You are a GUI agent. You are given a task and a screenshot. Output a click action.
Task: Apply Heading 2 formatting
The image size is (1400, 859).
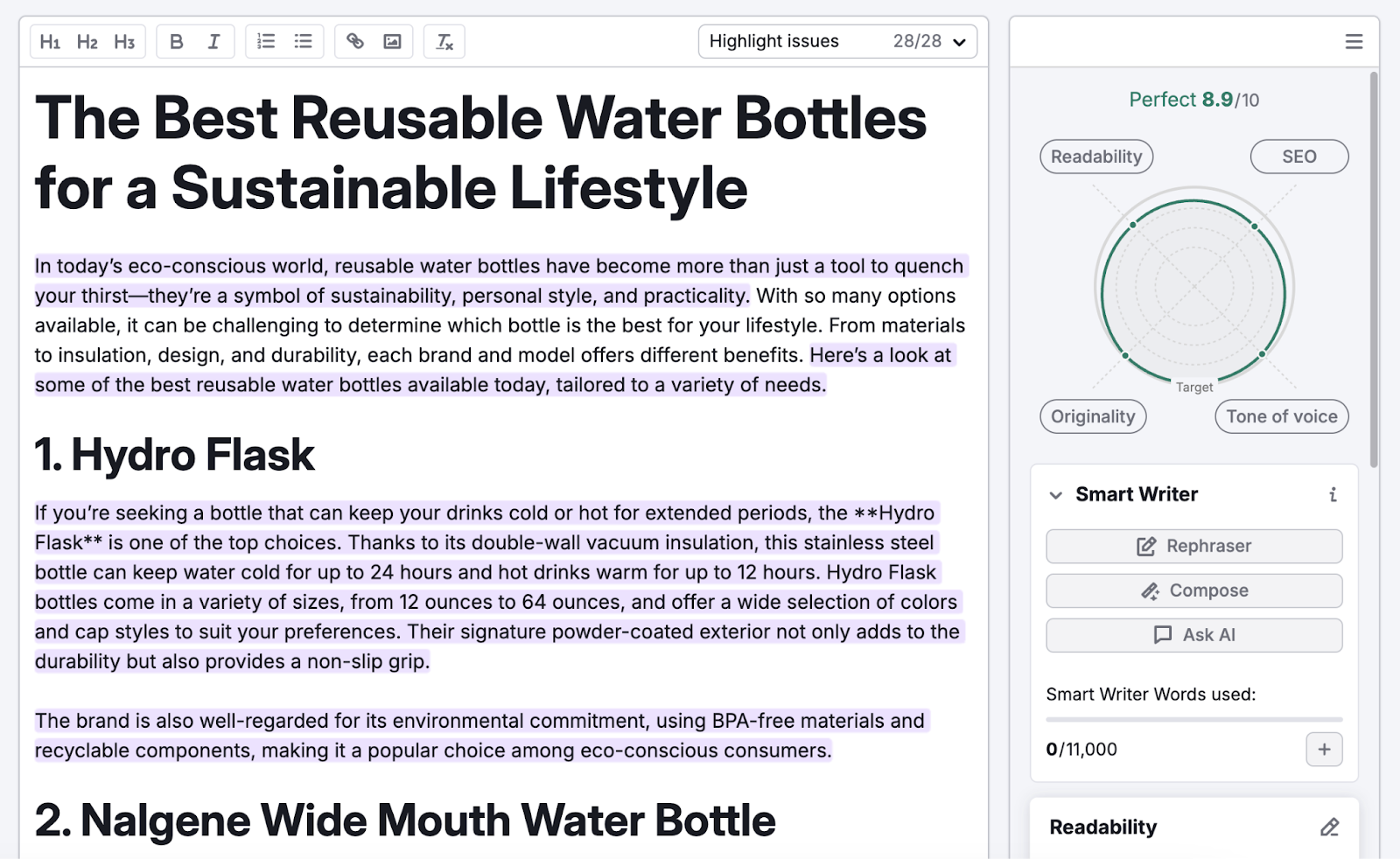87,40
